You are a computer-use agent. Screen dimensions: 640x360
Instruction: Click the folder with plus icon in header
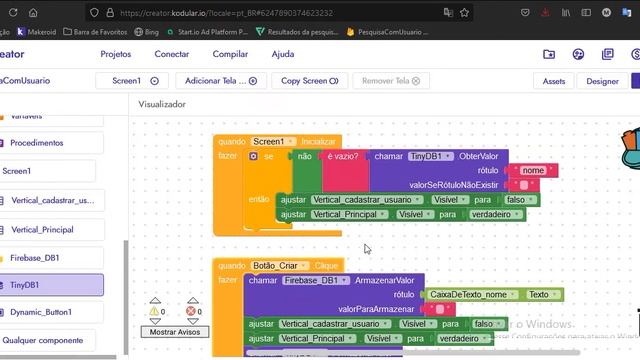(x=549, y=54)
